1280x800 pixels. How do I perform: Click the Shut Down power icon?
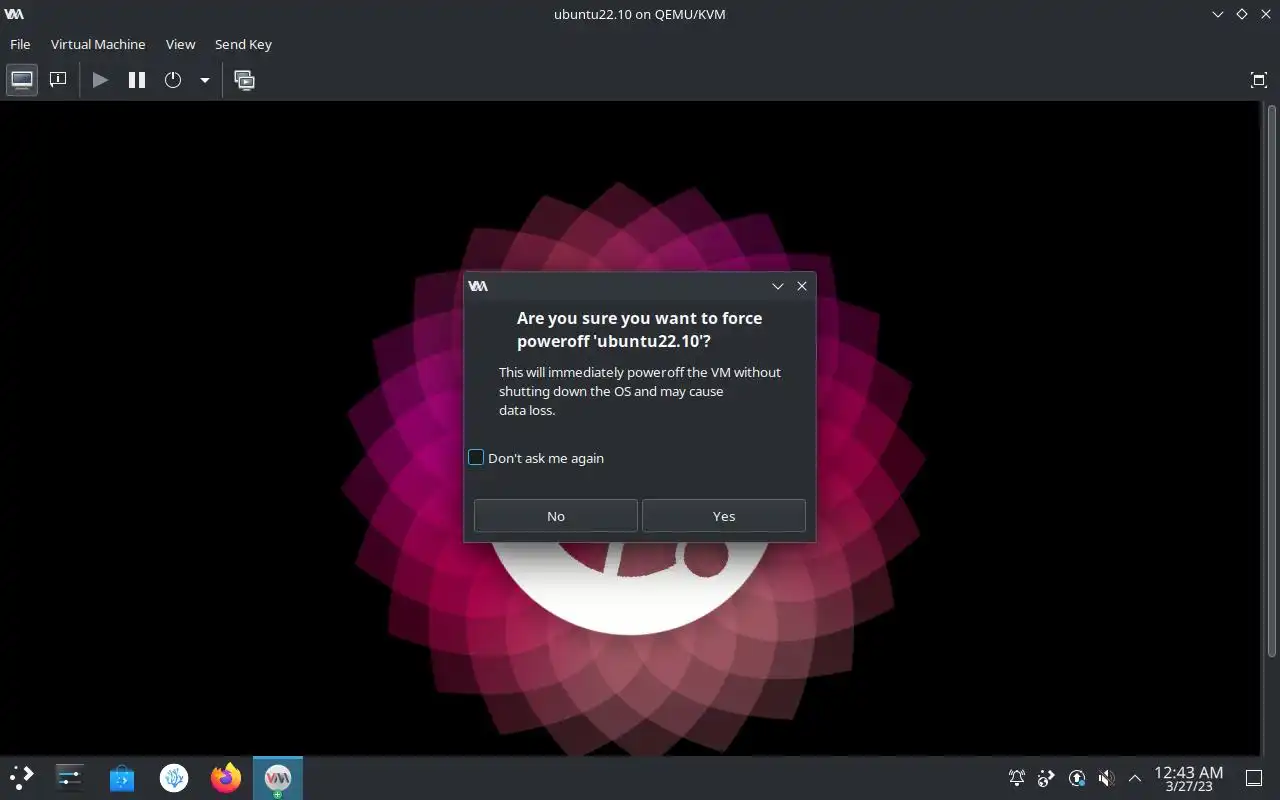[173, 80]
